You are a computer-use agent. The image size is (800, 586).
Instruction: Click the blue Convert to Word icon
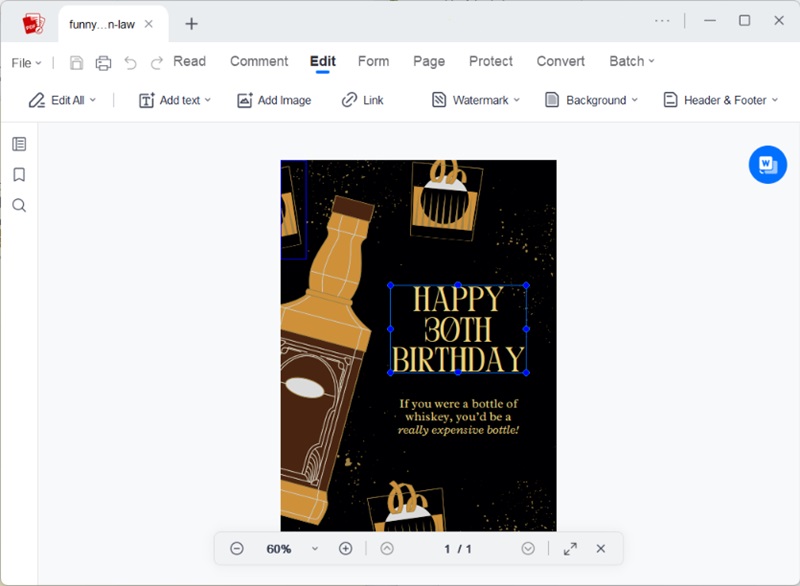click(x=767, y=164)
